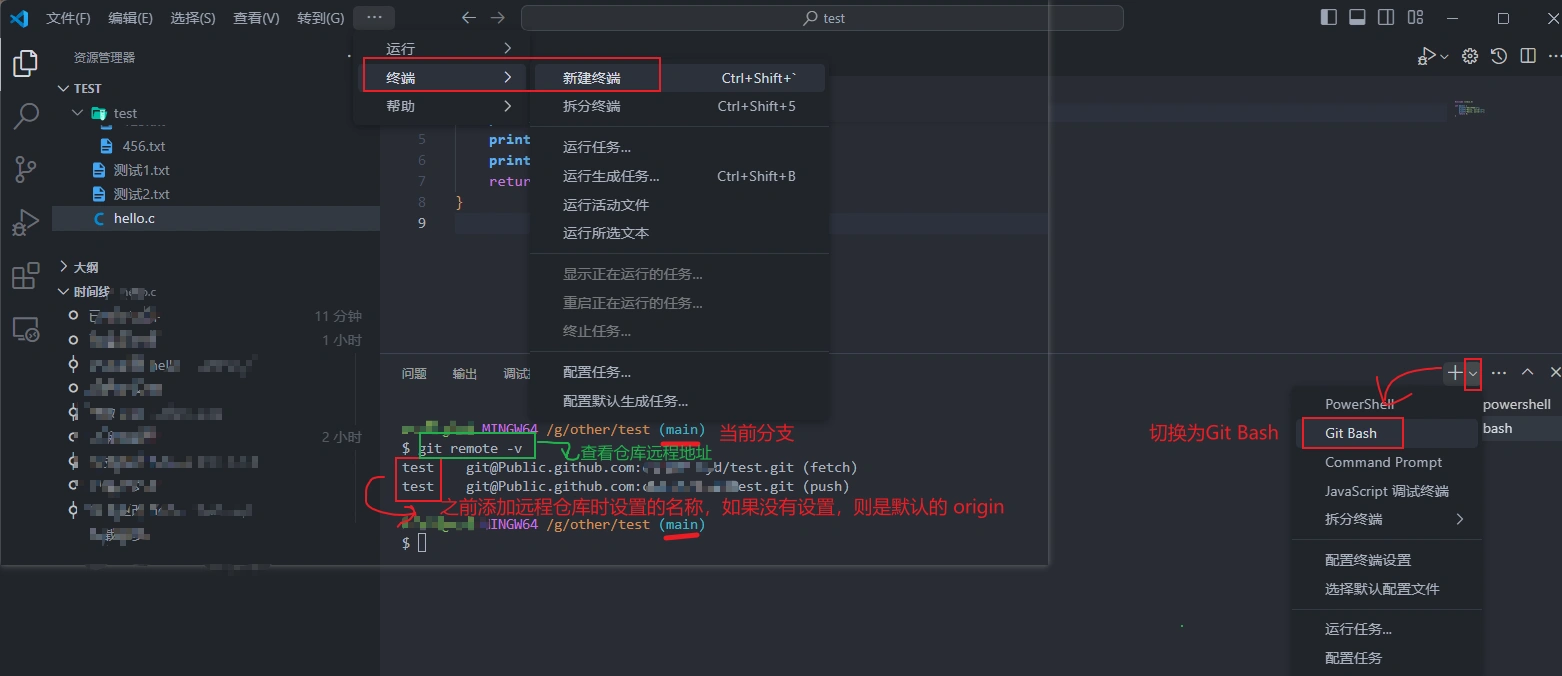The image size is (1562, 676).
Task: Maximize the panel with up chevron
Action: pyautogui.click(x=1527, y=372)
